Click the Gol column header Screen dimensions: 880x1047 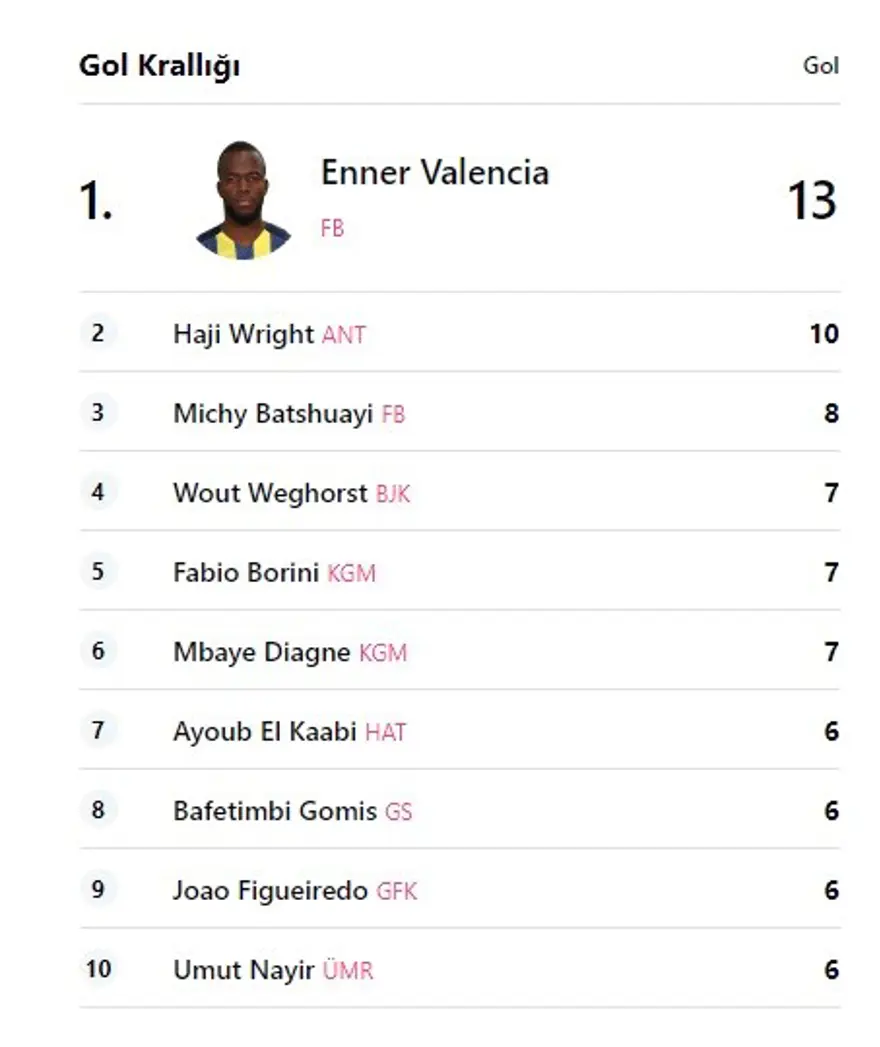point(821,66)
